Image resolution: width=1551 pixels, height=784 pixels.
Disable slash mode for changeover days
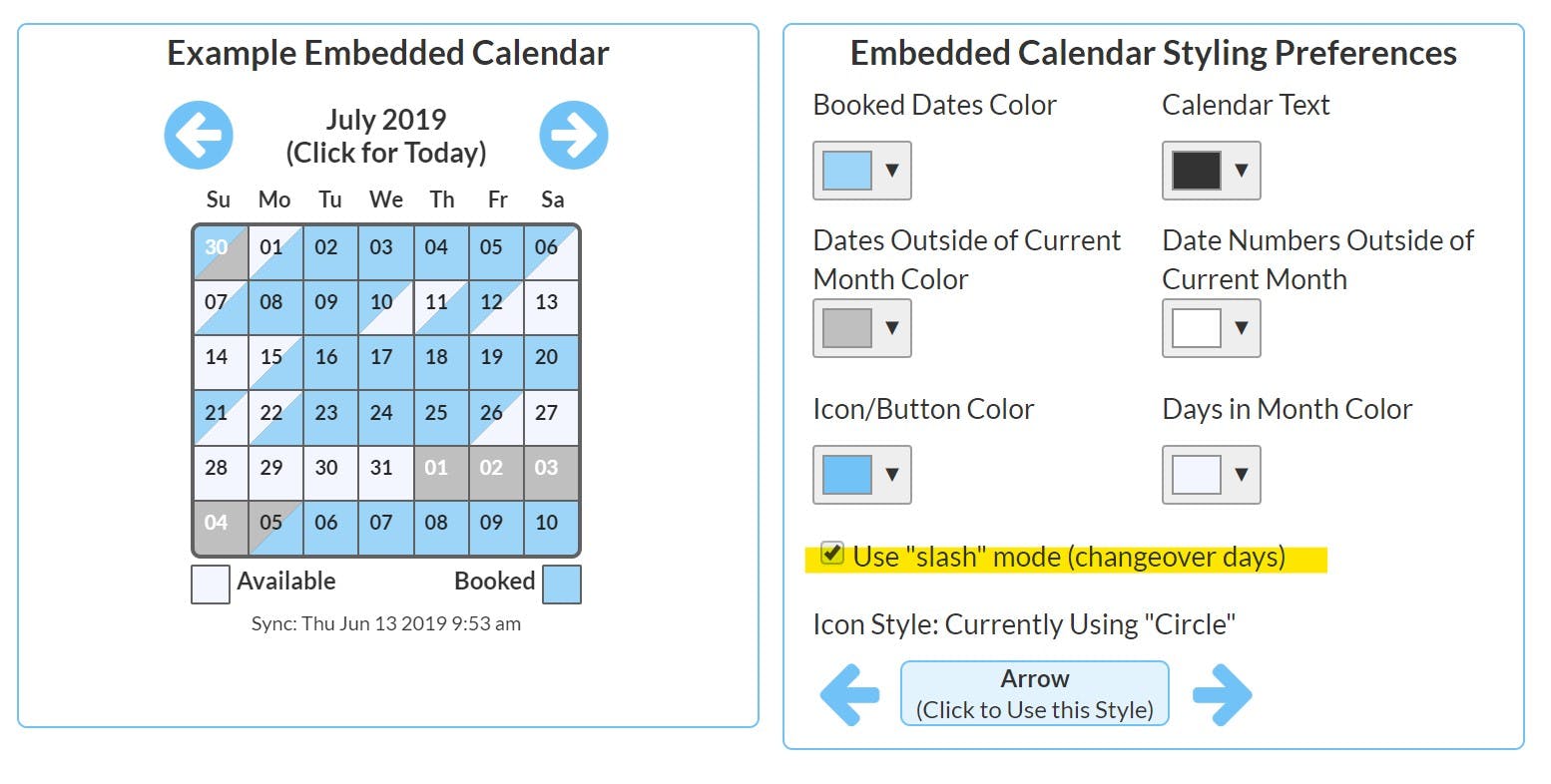pos(831,555)
